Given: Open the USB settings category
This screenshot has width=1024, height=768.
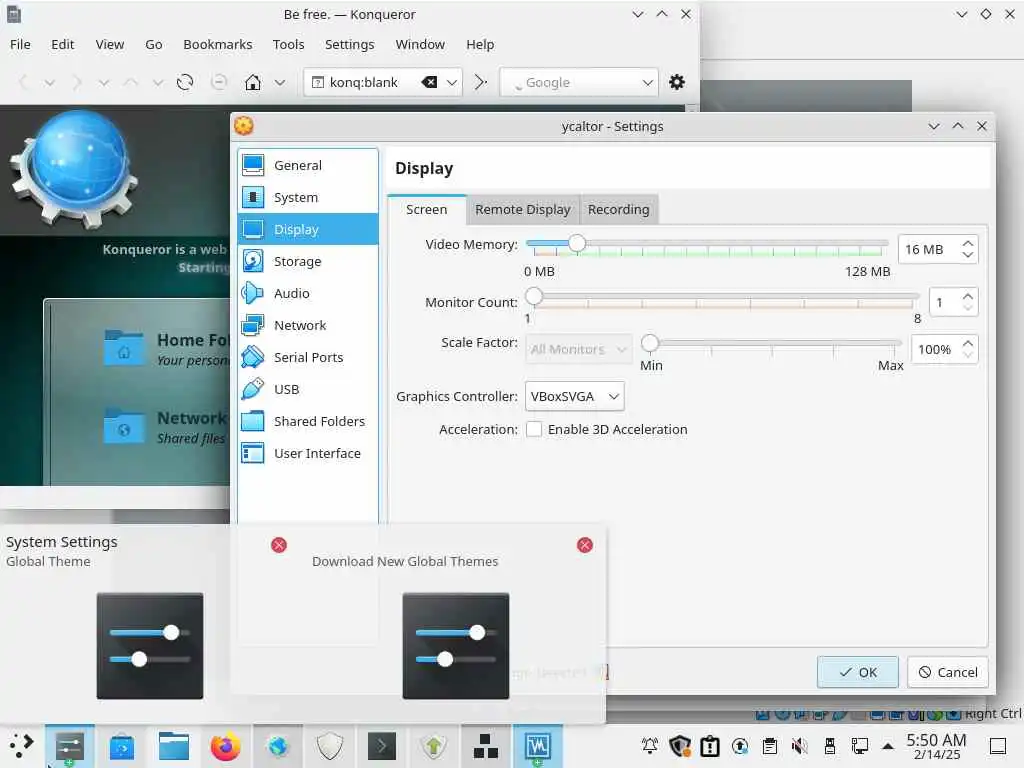Looking at the screenshot, I should coord(308,389).
